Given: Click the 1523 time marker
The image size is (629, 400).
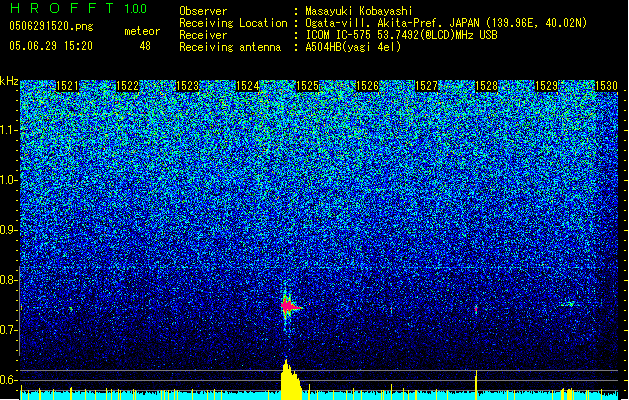Looking at the screenshot, I should point(188,86).
